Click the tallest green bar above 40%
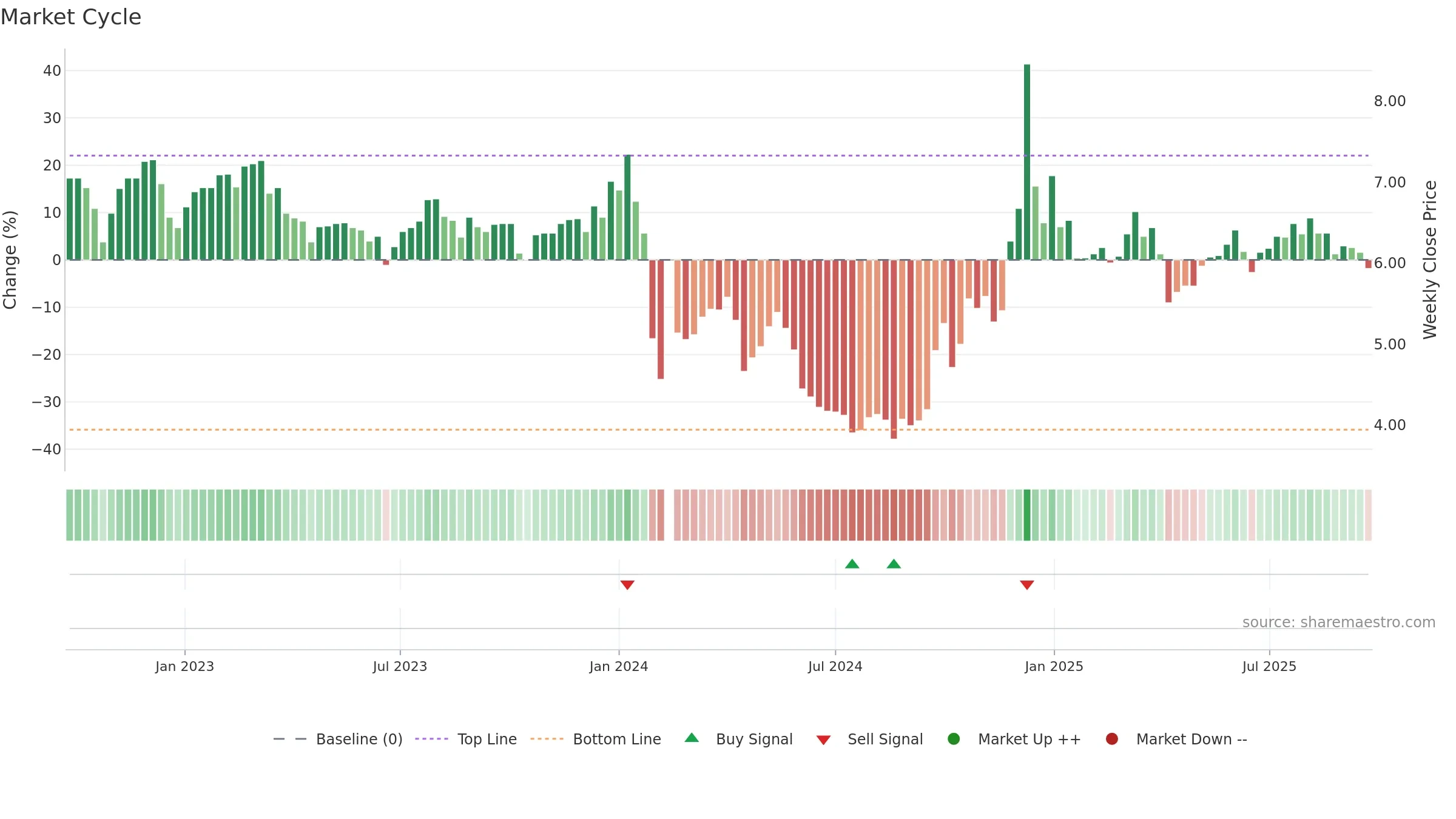The image size is (1456, 819). coord(1027,162)
